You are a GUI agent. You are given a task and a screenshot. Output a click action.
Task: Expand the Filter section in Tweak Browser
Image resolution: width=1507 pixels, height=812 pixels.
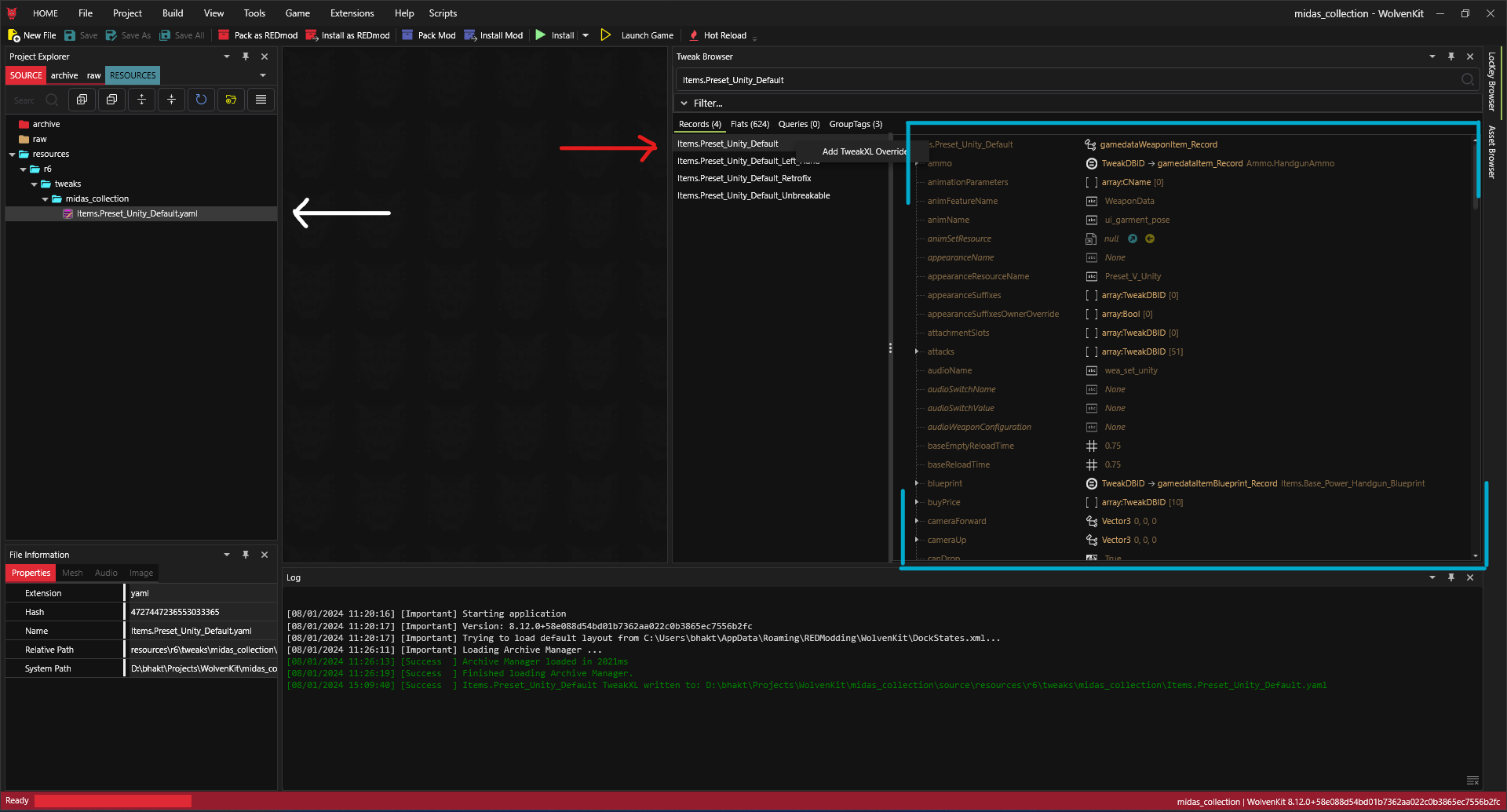click(684, 104)
